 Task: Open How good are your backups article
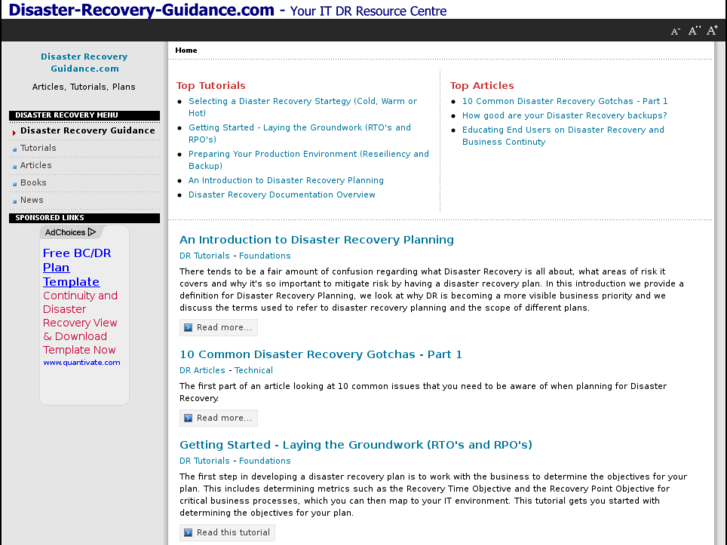tap(564, 115)
